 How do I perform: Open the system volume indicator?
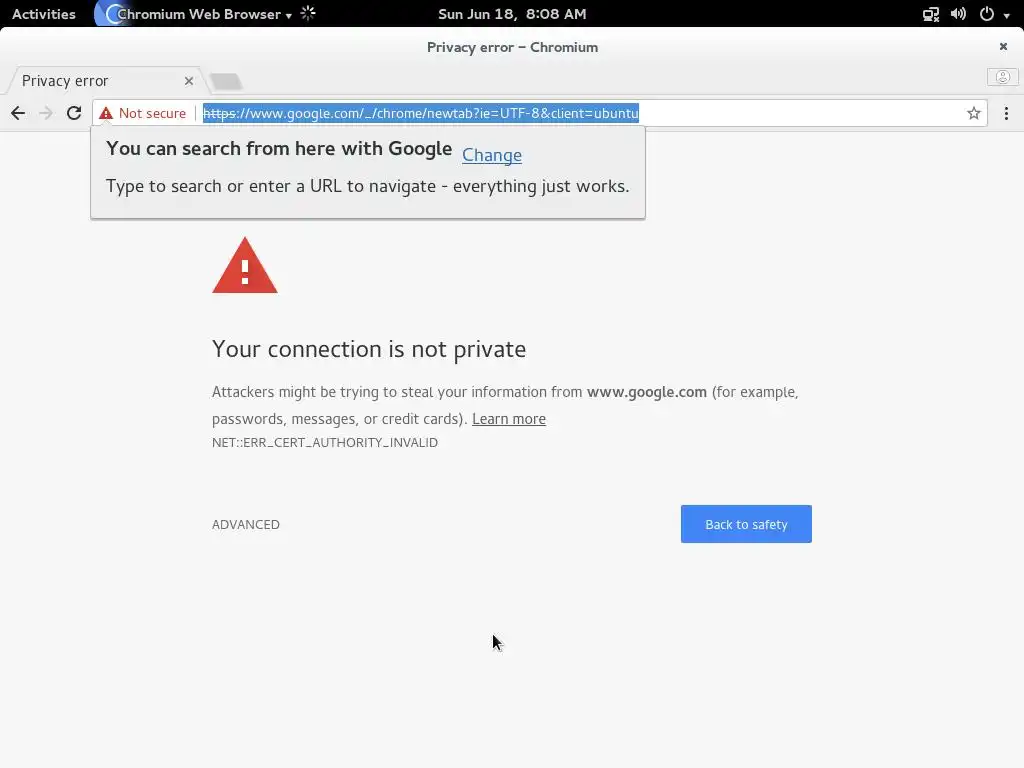[958, 14]
